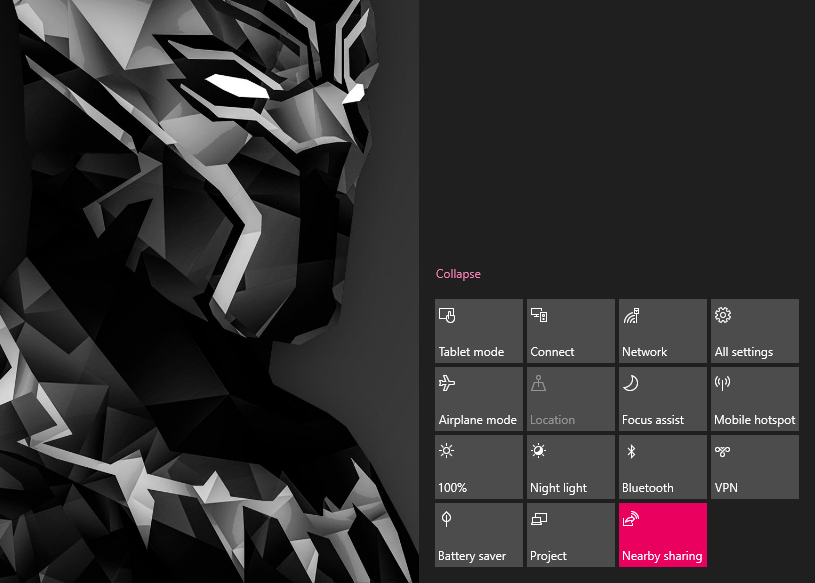
Task: Open the Network quick action tile
Action: tap(663, 331)
